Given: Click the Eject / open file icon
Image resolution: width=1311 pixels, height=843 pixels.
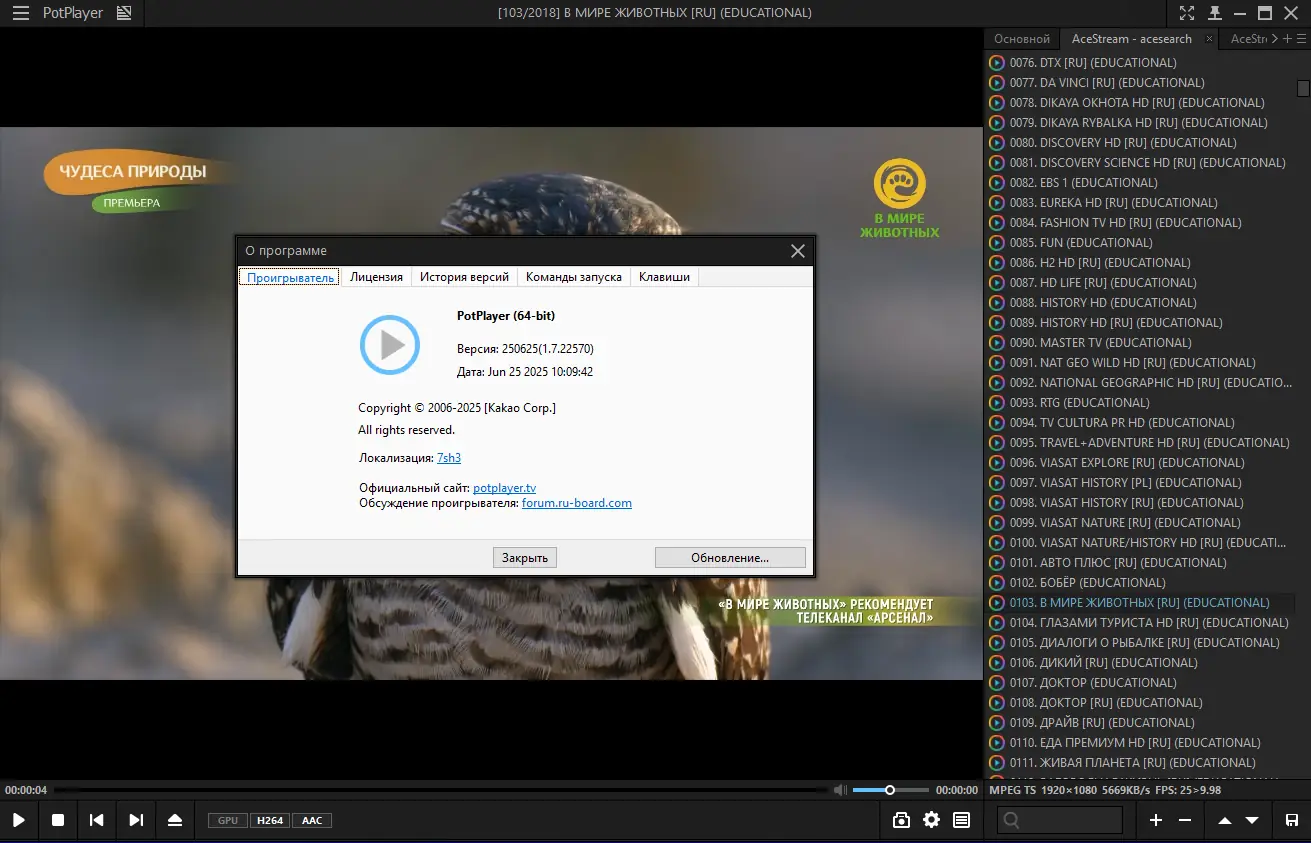Looking at the screenshot, I should pyautogui.click(x=175, y=820).
